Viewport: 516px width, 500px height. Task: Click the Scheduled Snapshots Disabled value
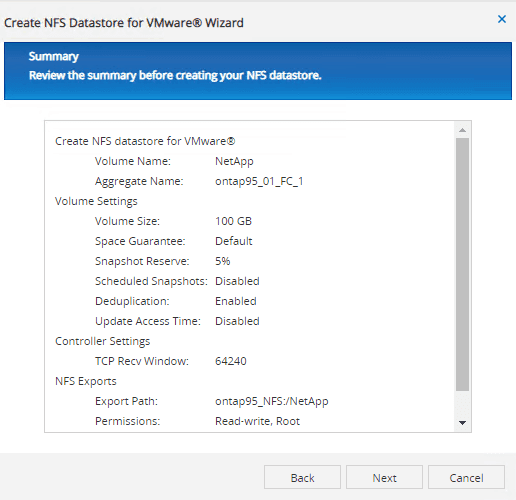237,281
